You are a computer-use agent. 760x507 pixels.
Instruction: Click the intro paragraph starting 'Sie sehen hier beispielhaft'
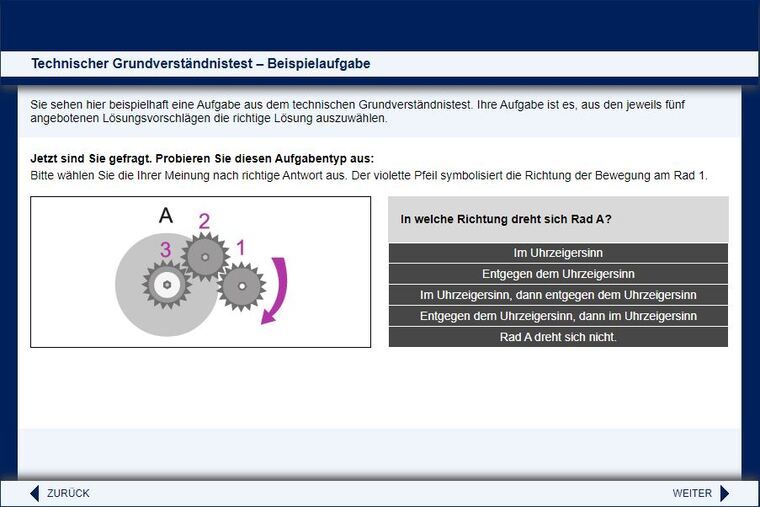coord(358,111)
